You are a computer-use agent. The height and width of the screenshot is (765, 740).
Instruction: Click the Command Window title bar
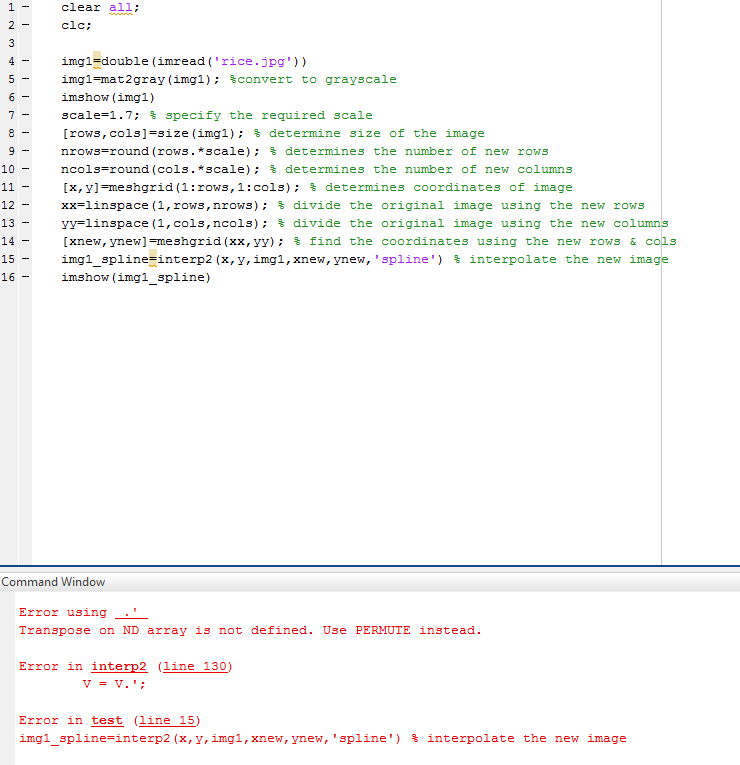370,582
